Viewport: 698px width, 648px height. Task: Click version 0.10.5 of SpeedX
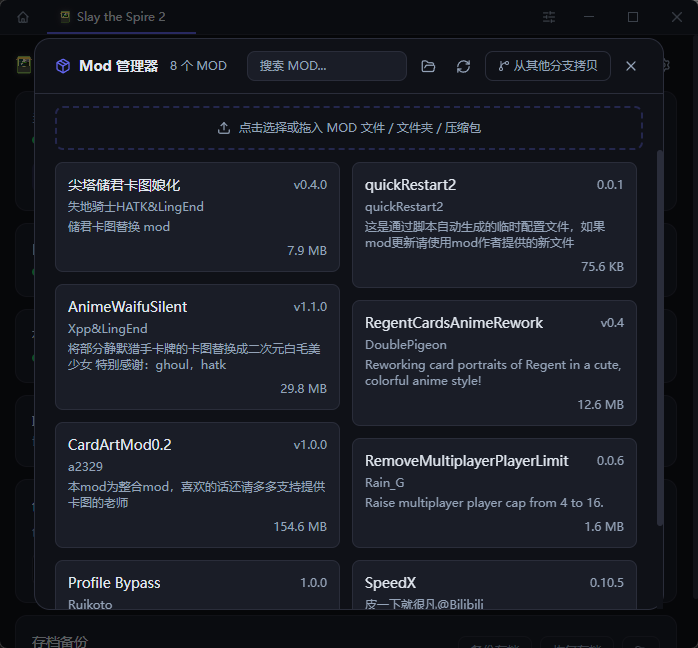(606, 583)
